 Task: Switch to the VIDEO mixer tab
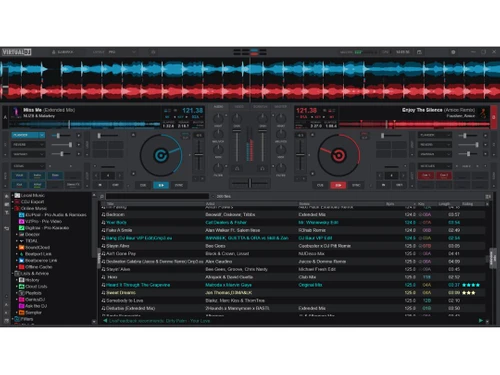pos(239,107)
